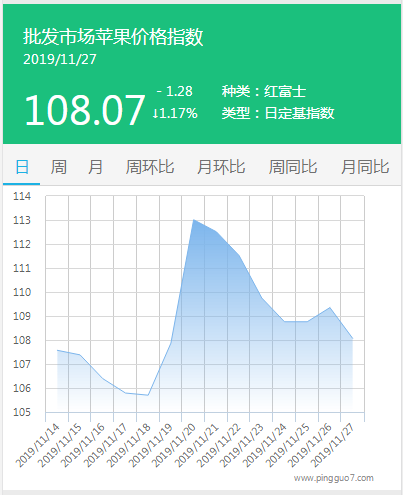This screenshot has height=495, width=403.
Task: Click the y-axis label 107
Action: tap(22, 364)
